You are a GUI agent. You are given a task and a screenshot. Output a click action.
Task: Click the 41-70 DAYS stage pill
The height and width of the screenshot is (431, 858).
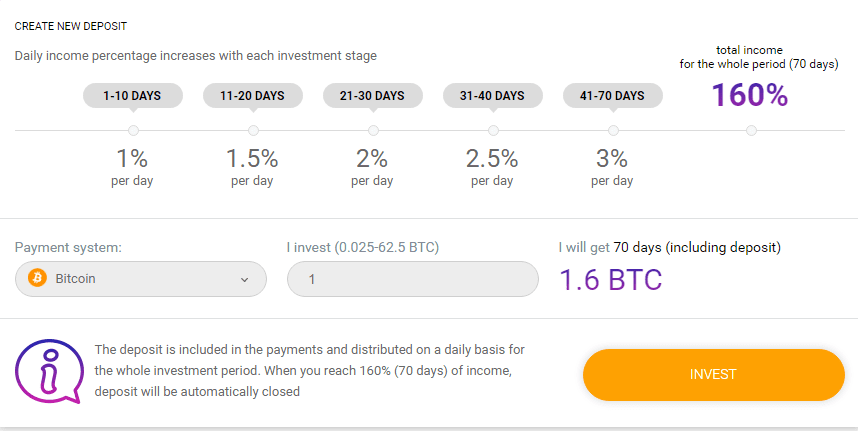click(612, 96)
